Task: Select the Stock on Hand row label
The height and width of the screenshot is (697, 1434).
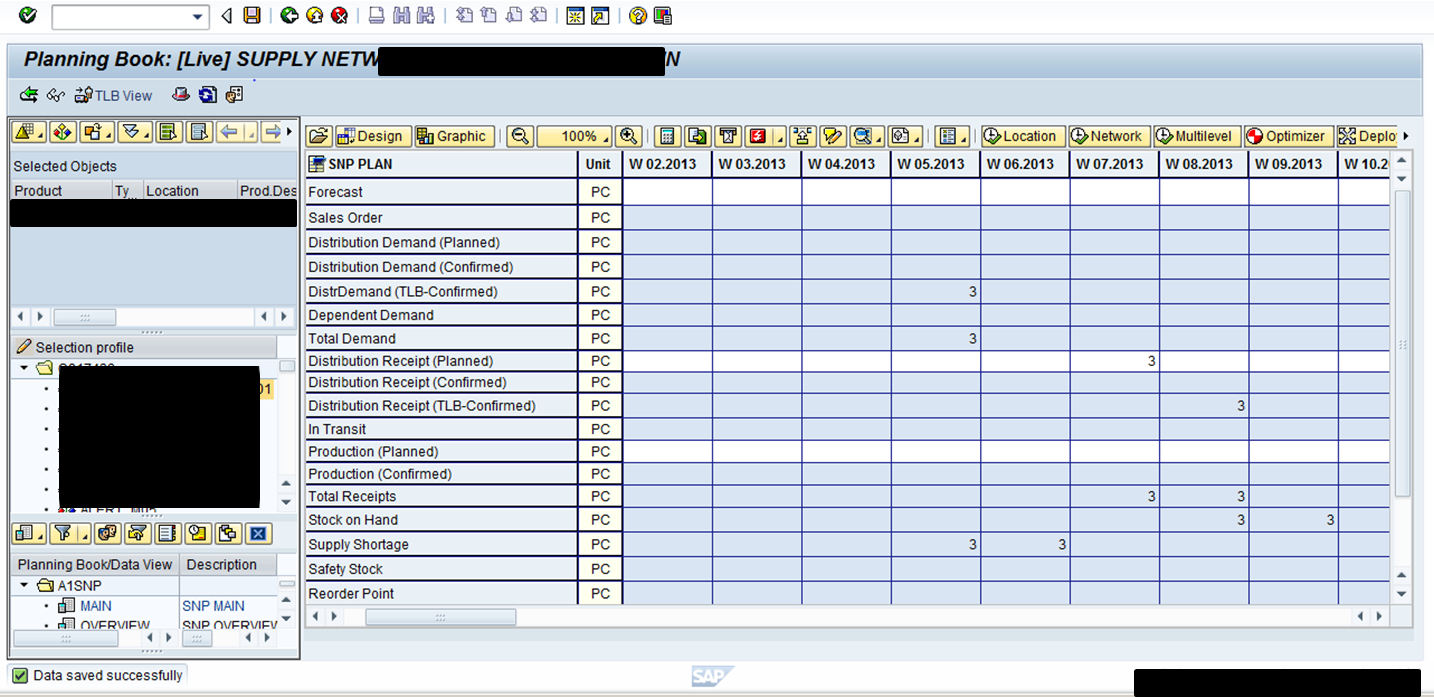Action: 441,520
